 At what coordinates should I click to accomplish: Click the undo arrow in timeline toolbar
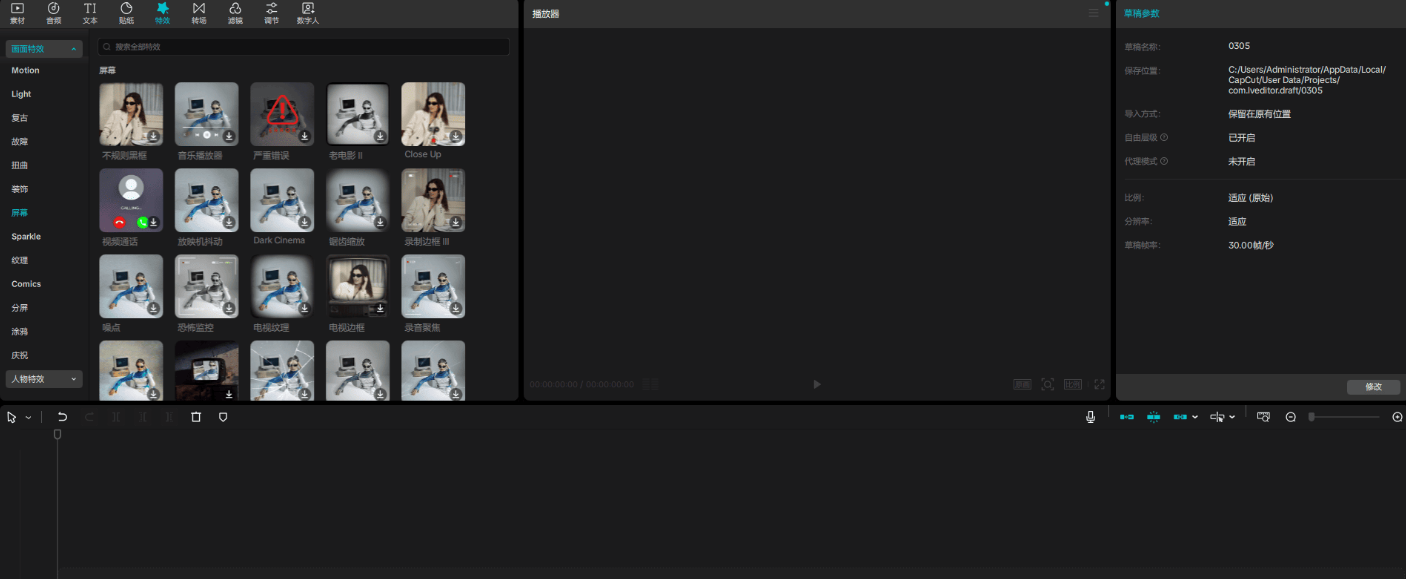pos(62,417)
